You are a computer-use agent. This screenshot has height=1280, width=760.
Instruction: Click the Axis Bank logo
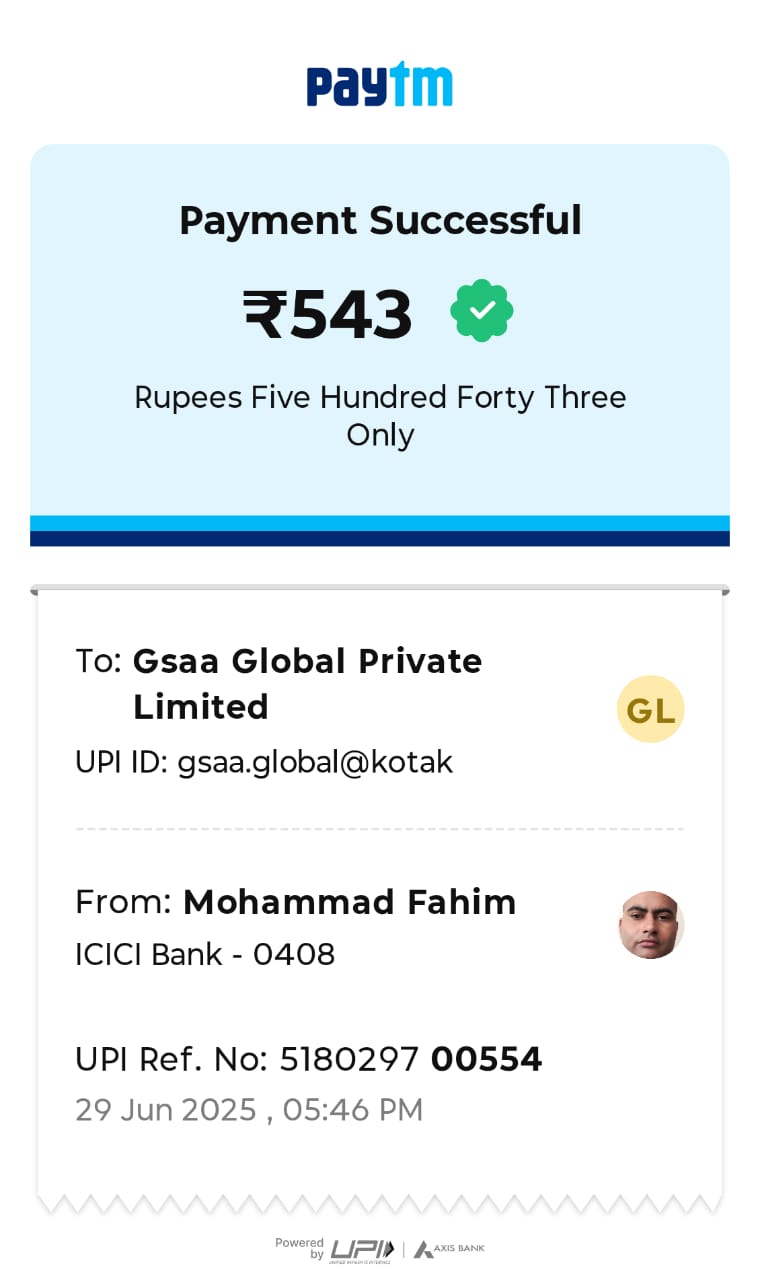click(449, 1249)
